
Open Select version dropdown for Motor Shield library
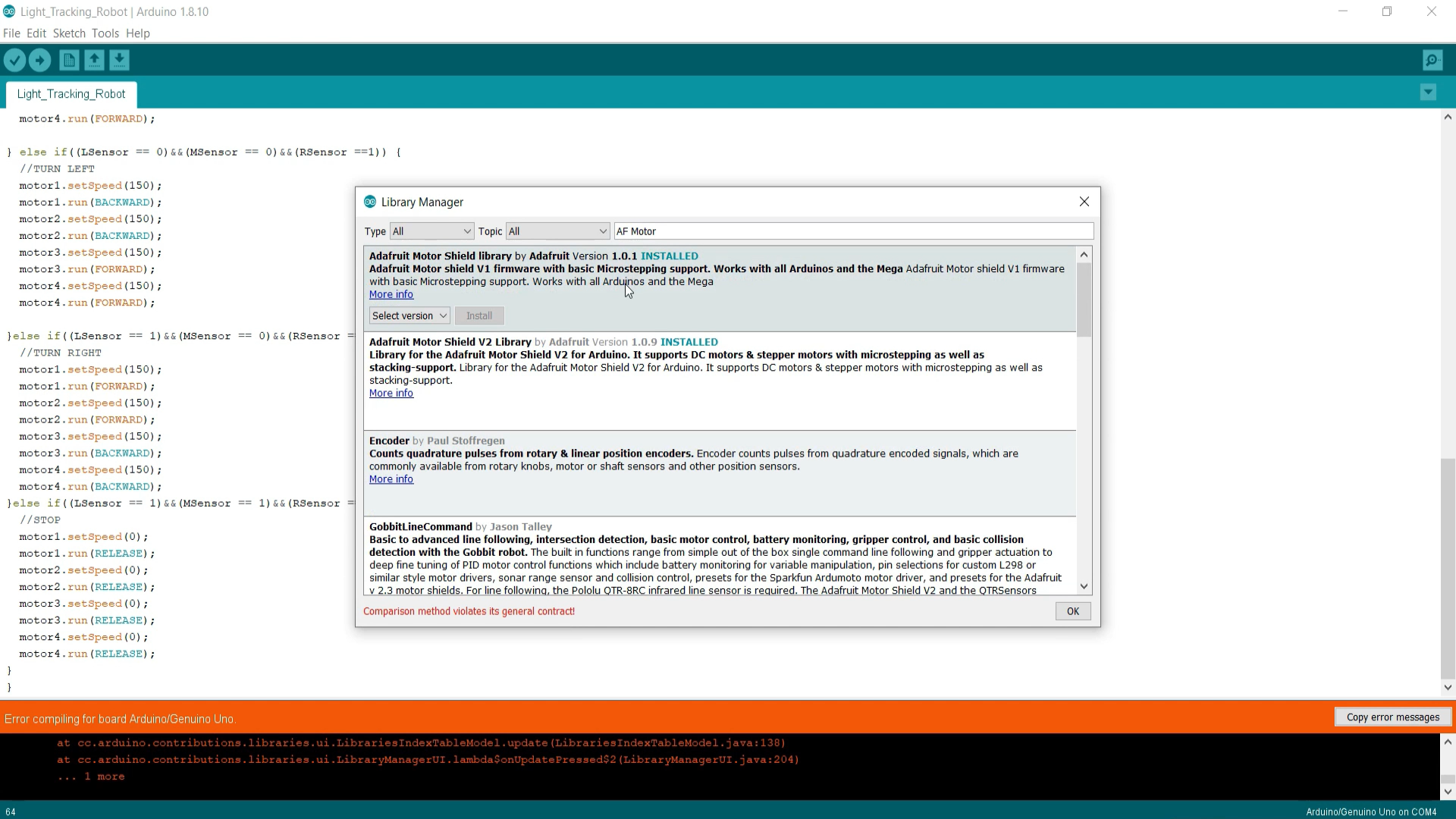(409, 315)
